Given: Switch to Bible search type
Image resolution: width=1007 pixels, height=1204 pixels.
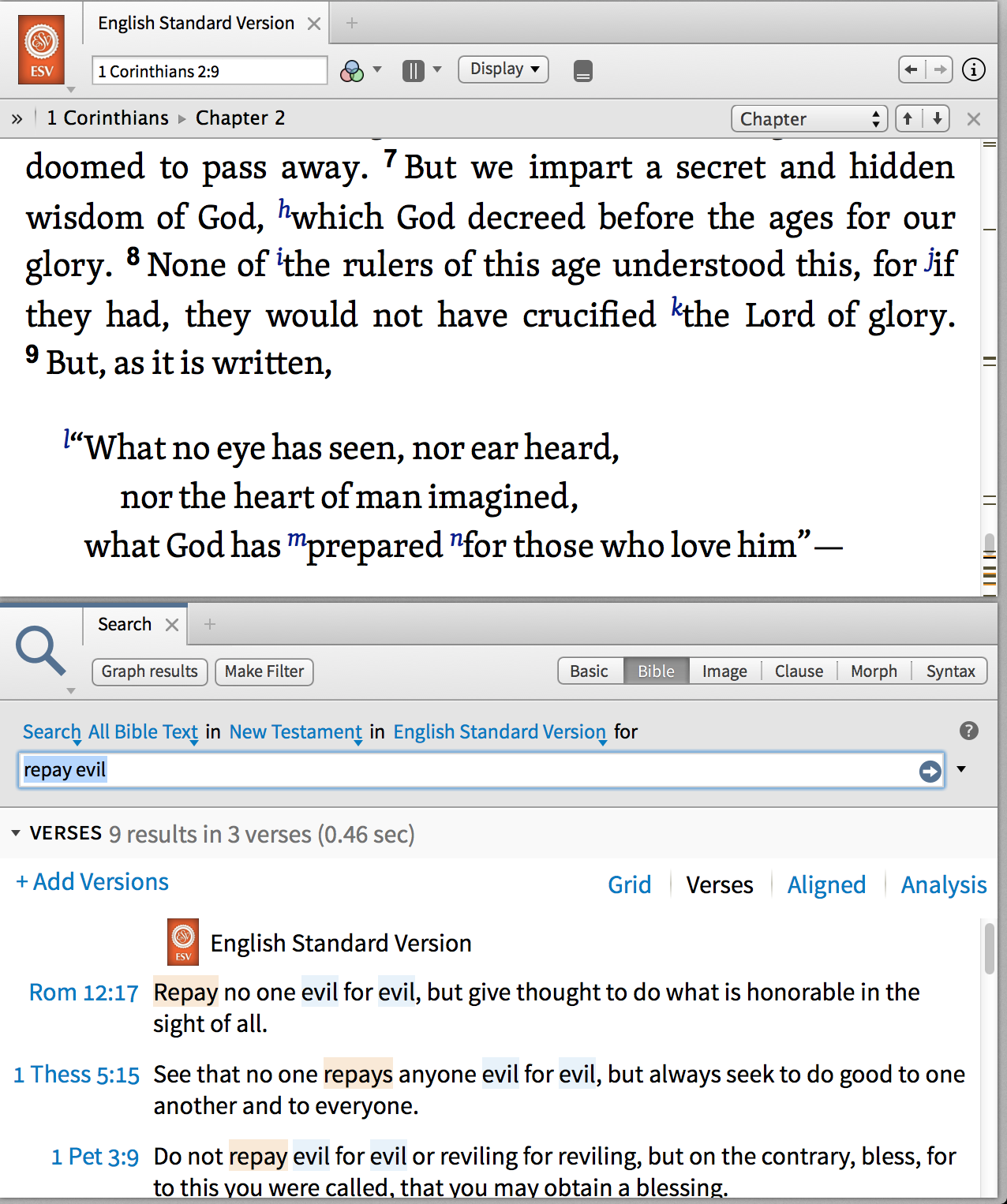Looking at the screenshot, I should (657, 671).
